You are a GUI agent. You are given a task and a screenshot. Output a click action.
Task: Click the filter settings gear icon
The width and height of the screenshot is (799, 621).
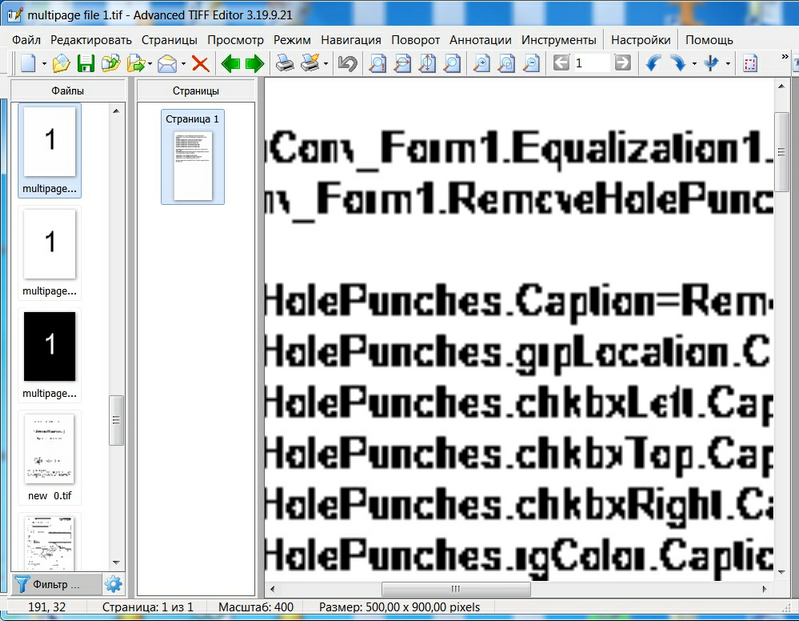(114, 584)
